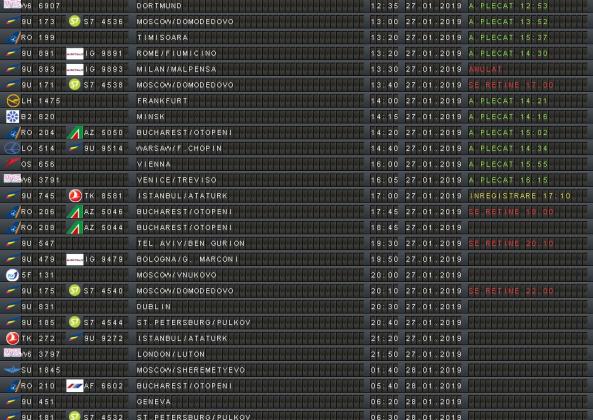The width and height of the screenshot is (593, 420).
Task: Click the Tarom logo beside RO 206
Action: coord(14,212)
